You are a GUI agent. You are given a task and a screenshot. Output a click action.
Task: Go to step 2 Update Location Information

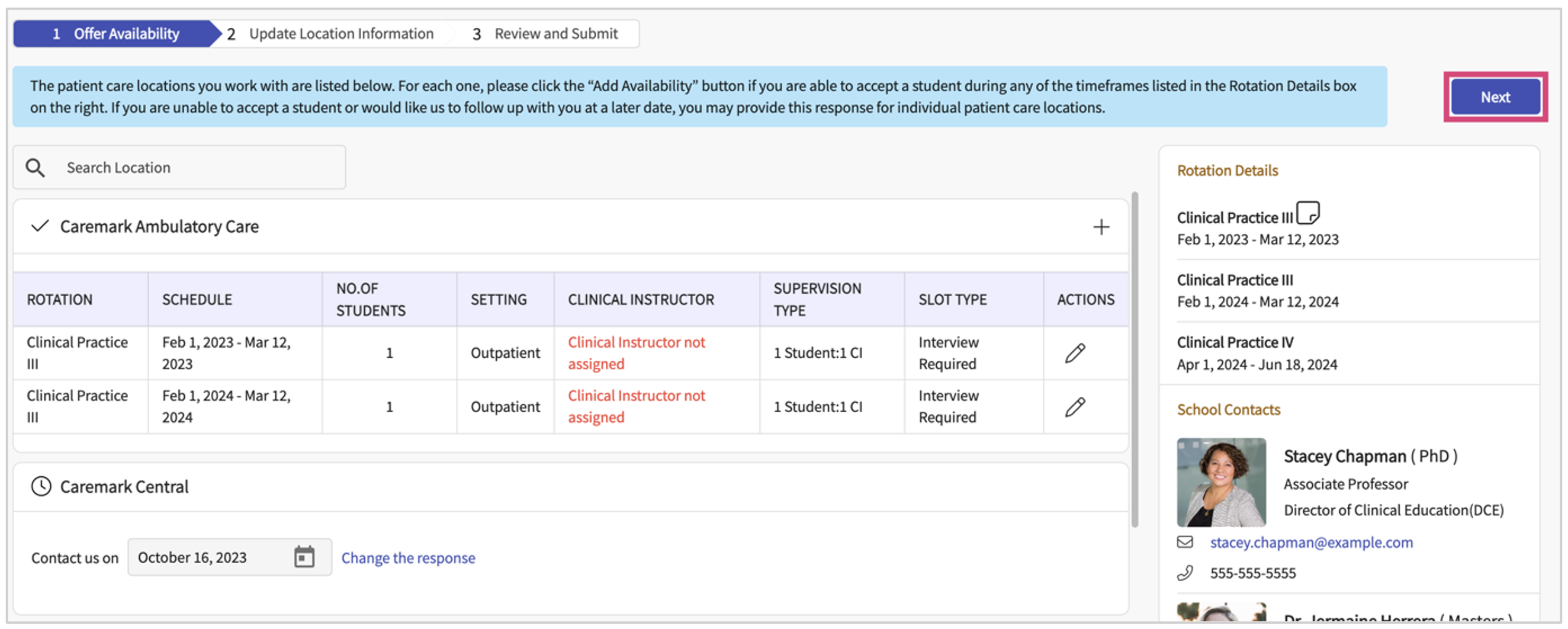(340, 34)
